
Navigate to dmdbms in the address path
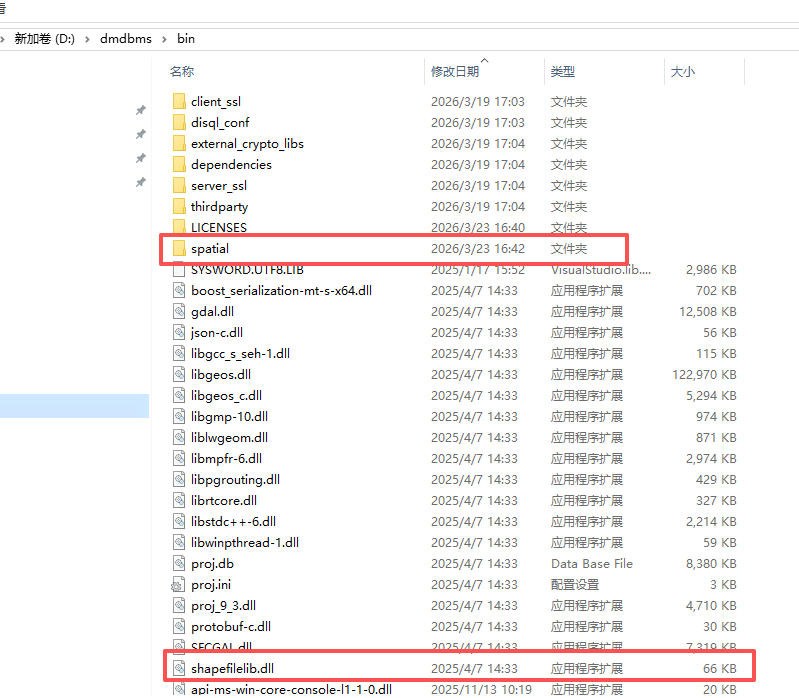coord(128,39)
